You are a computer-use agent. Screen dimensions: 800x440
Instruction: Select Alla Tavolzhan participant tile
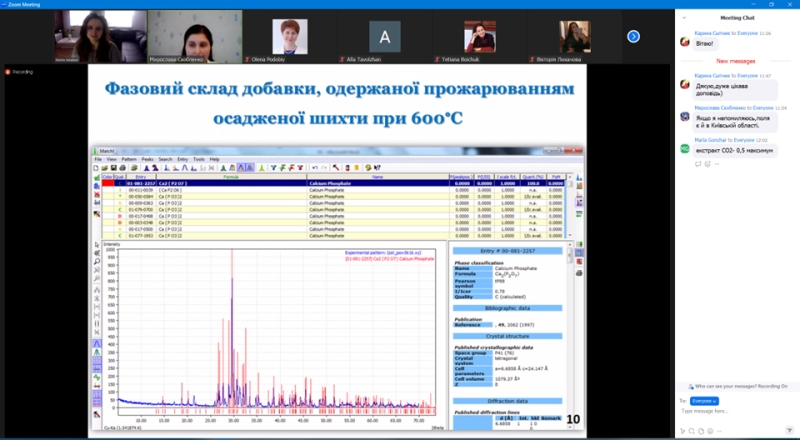click(385, 36)
